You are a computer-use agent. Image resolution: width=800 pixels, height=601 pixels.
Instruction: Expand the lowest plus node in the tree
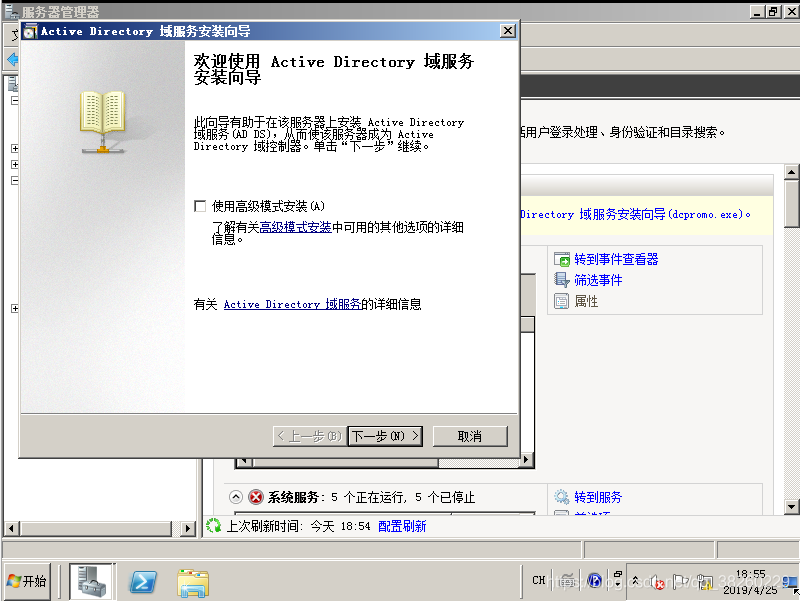point(15,309)
